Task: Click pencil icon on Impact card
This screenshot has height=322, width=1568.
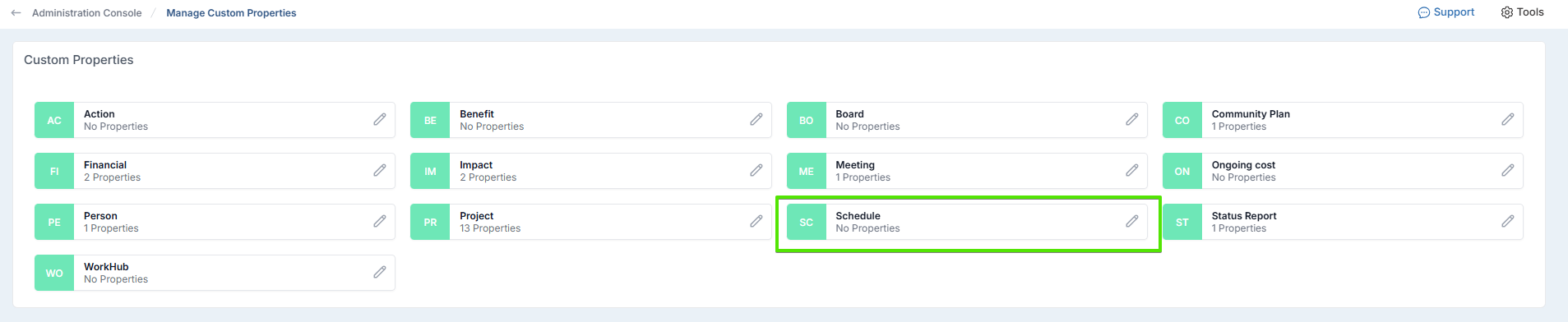Action: 756,171
